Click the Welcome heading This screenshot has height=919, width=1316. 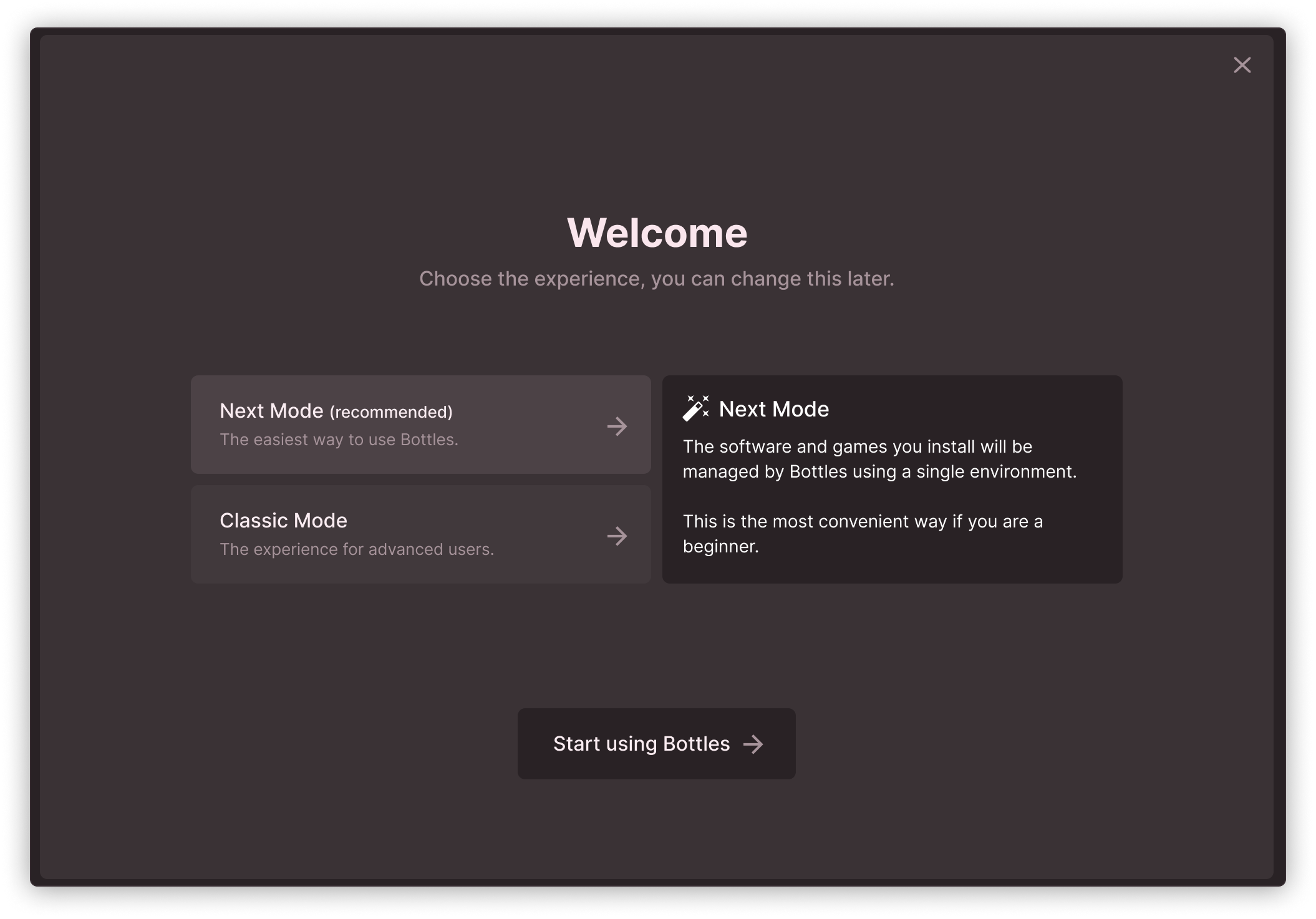[x=657, y=233]
